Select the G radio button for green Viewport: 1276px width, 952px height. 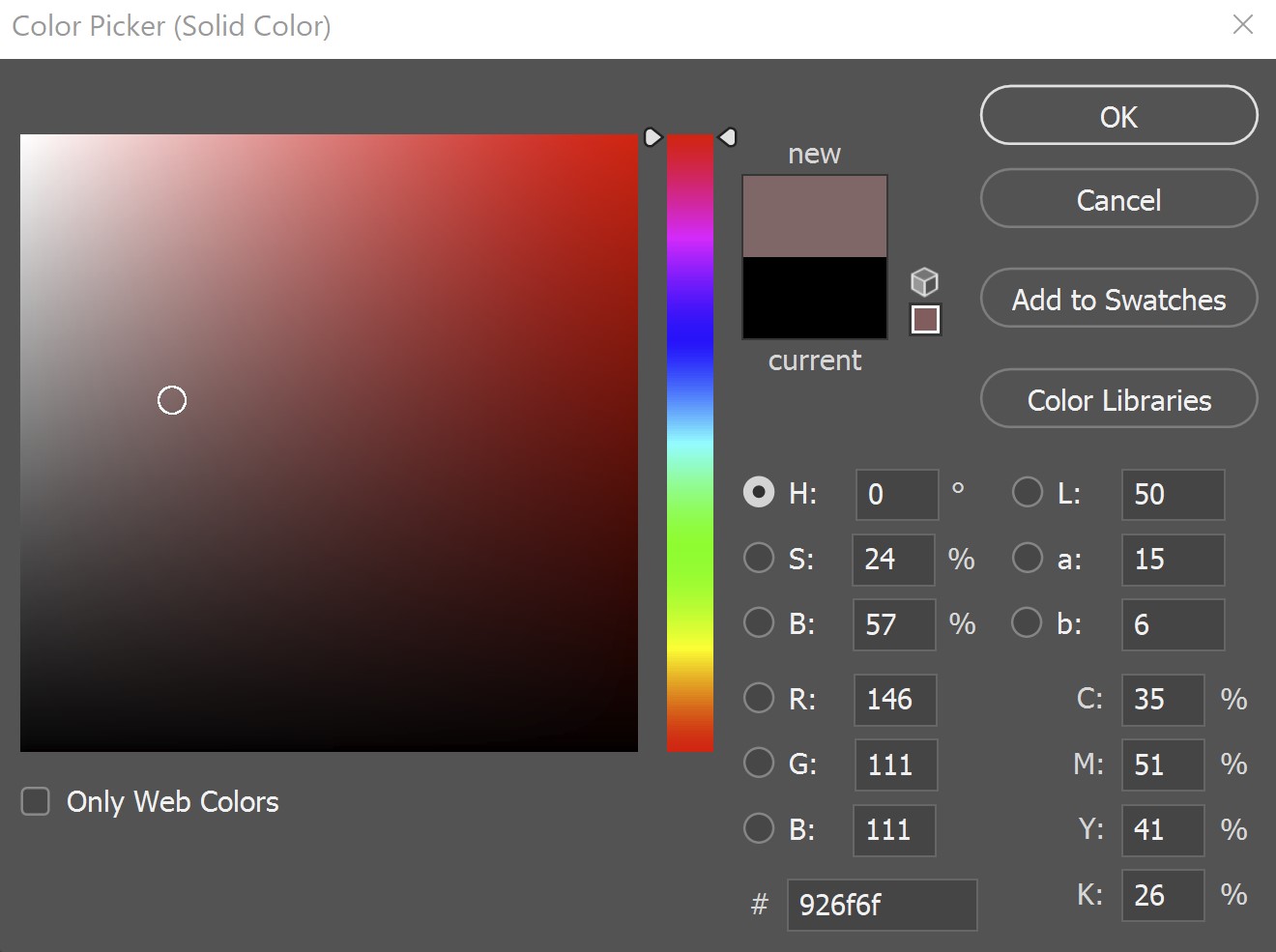(759, 764)
